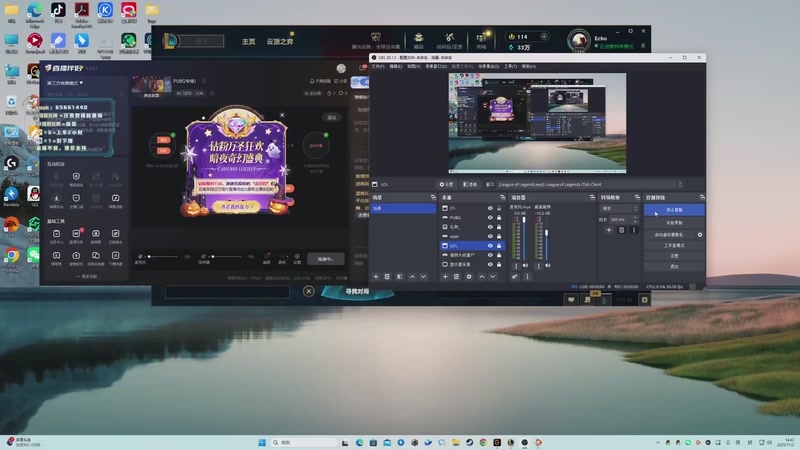Toggle visibility eye for CF- source
This screenshot has height=450, width=800.
tap(490, 208)
